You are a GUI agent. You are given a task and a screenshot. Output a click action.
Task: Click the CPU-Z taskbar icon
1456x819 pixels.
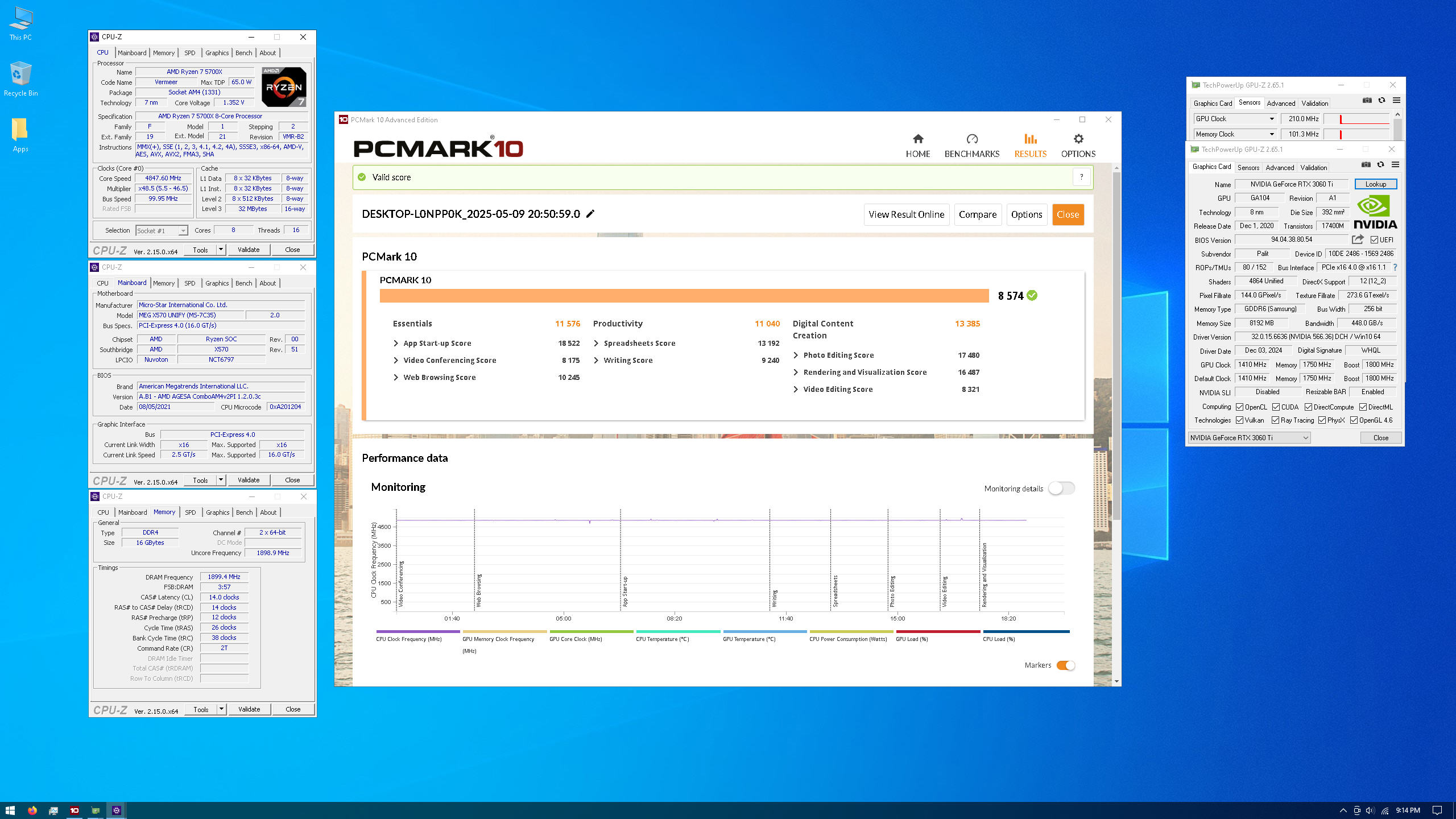[117, 810]
